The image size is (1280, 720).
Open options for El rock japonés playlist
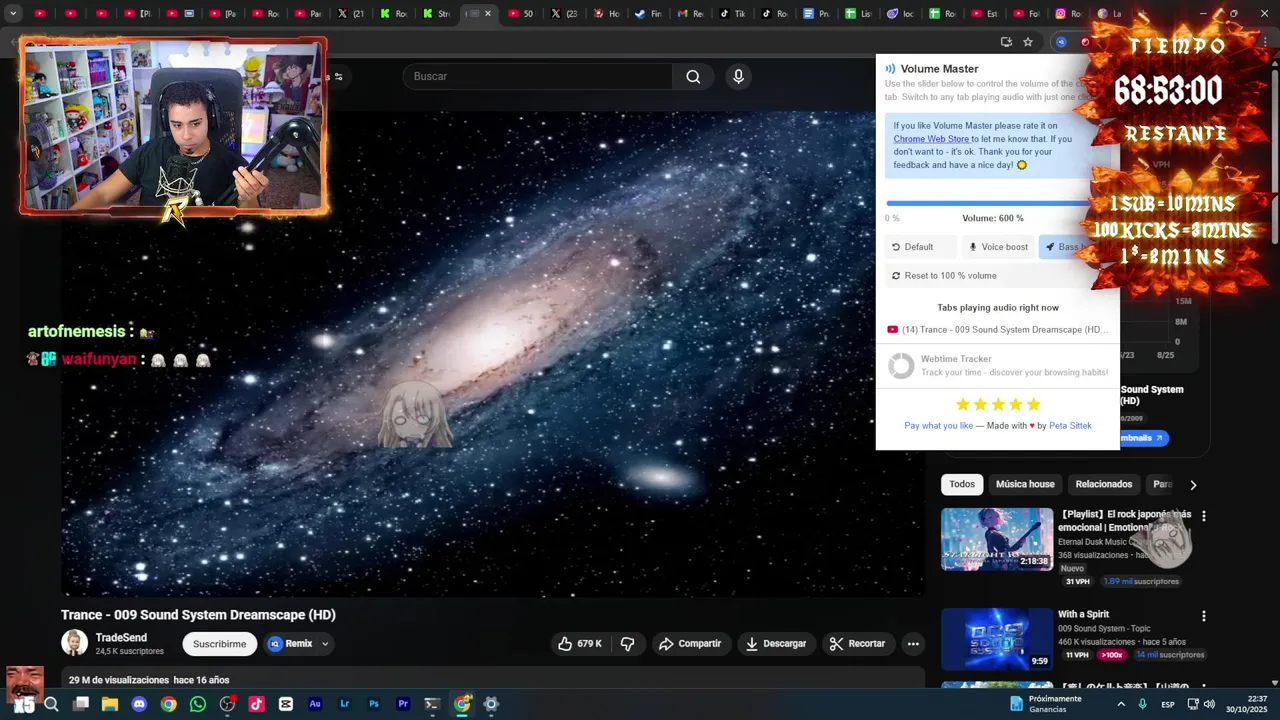[x=1204, y=516]
